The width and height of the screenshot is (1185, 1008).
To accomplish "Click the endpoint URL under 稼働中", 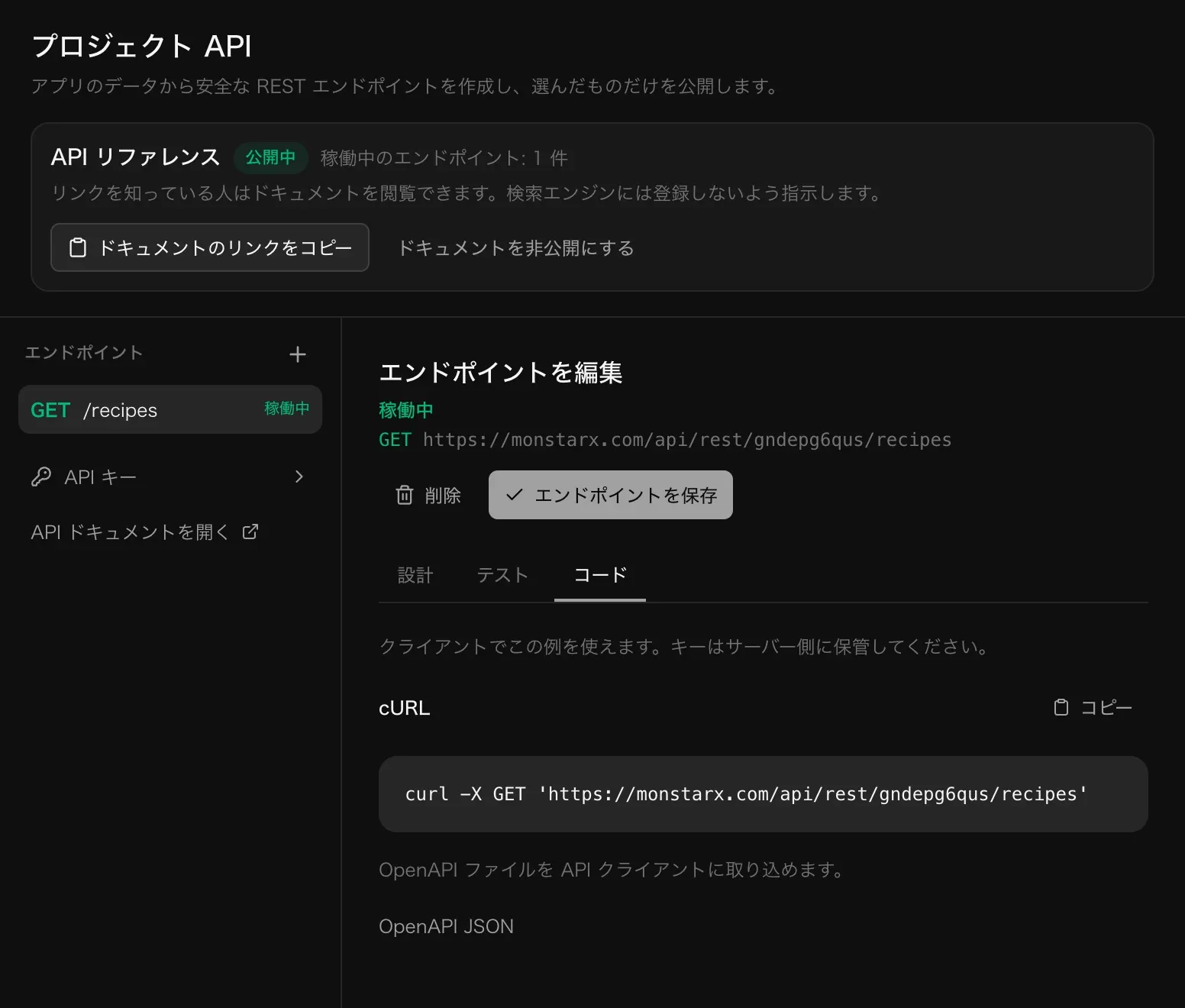I will (x=687, y=440).
